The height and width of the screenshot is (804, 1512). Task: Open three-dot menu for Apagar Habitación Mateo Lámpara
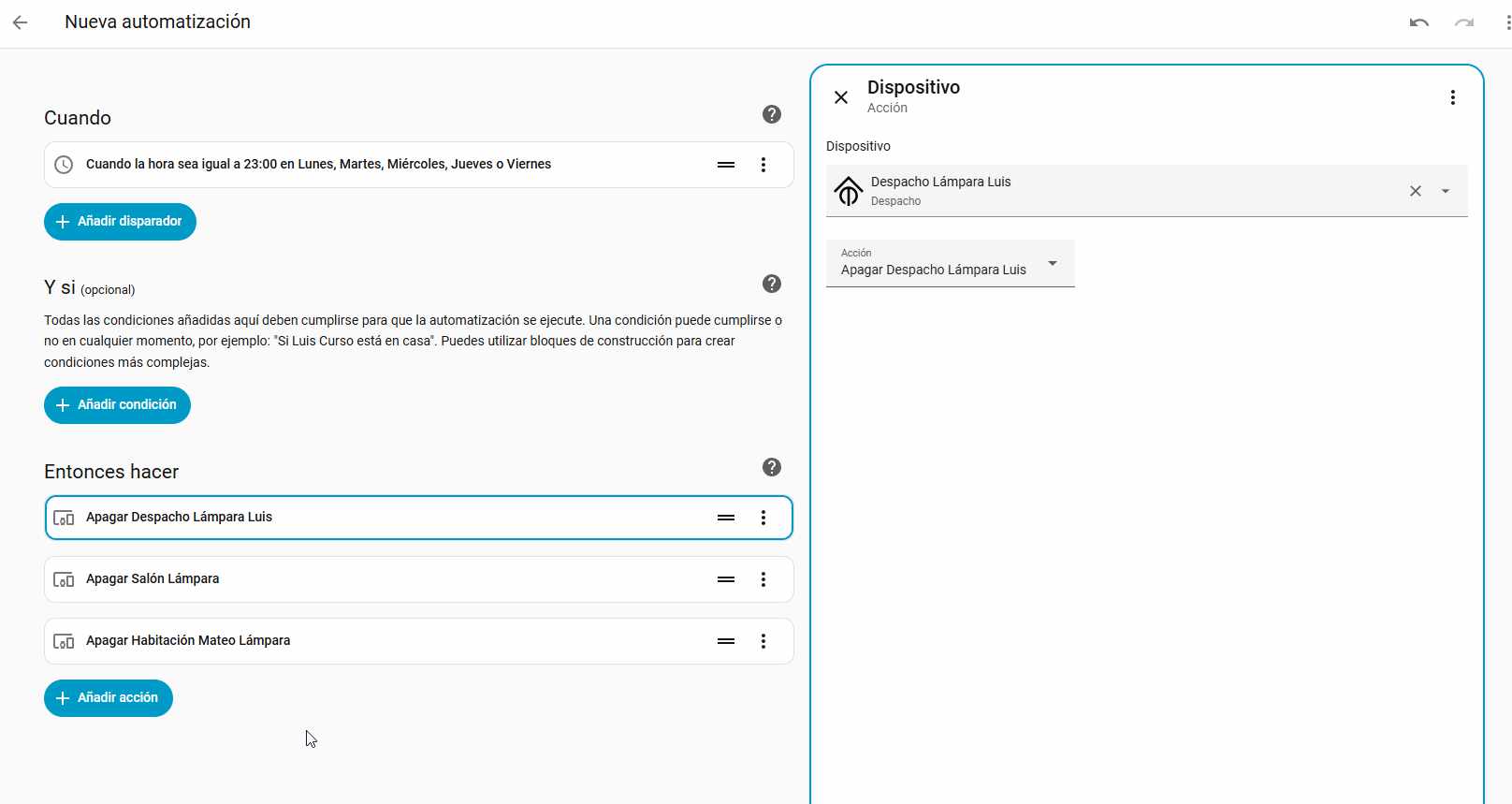tap(763, 641)
